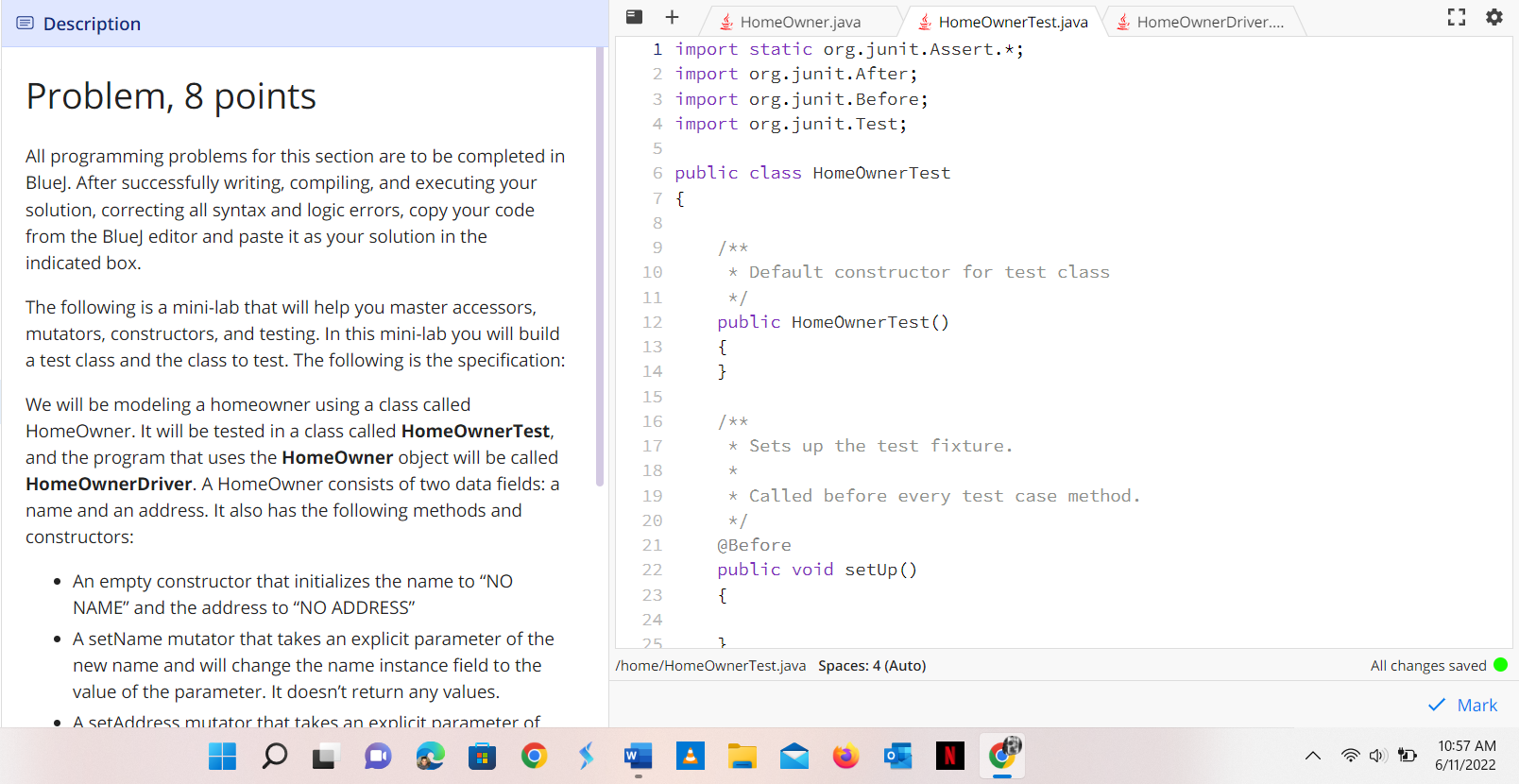Click the @Before annotation in the code
Image resolution: width=1519 pixels, height=784 pixels.
[754, 545]
